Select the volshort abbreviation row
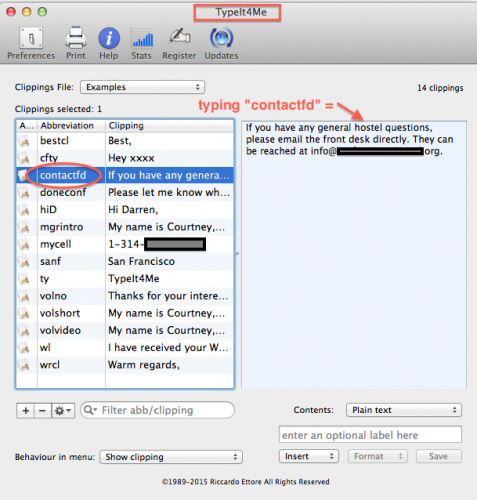 (x=125, y=313)
